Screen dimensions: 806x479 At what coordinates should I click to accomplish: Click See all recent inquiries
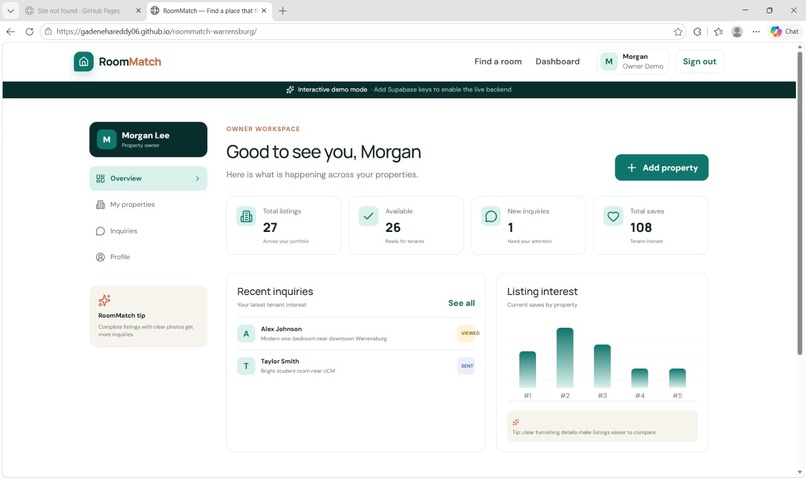[461, 303]
